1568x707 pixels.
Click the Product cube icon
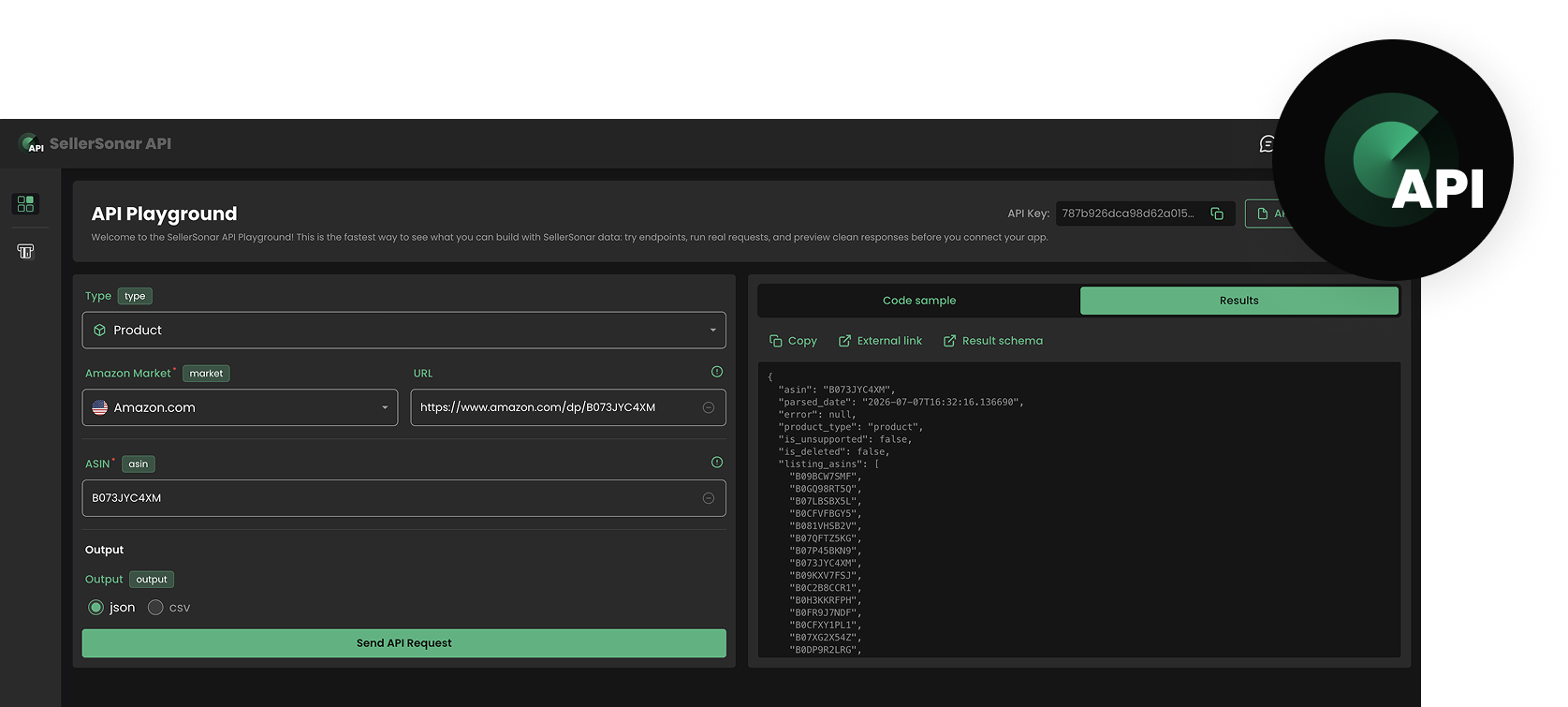tap(100, 331)
